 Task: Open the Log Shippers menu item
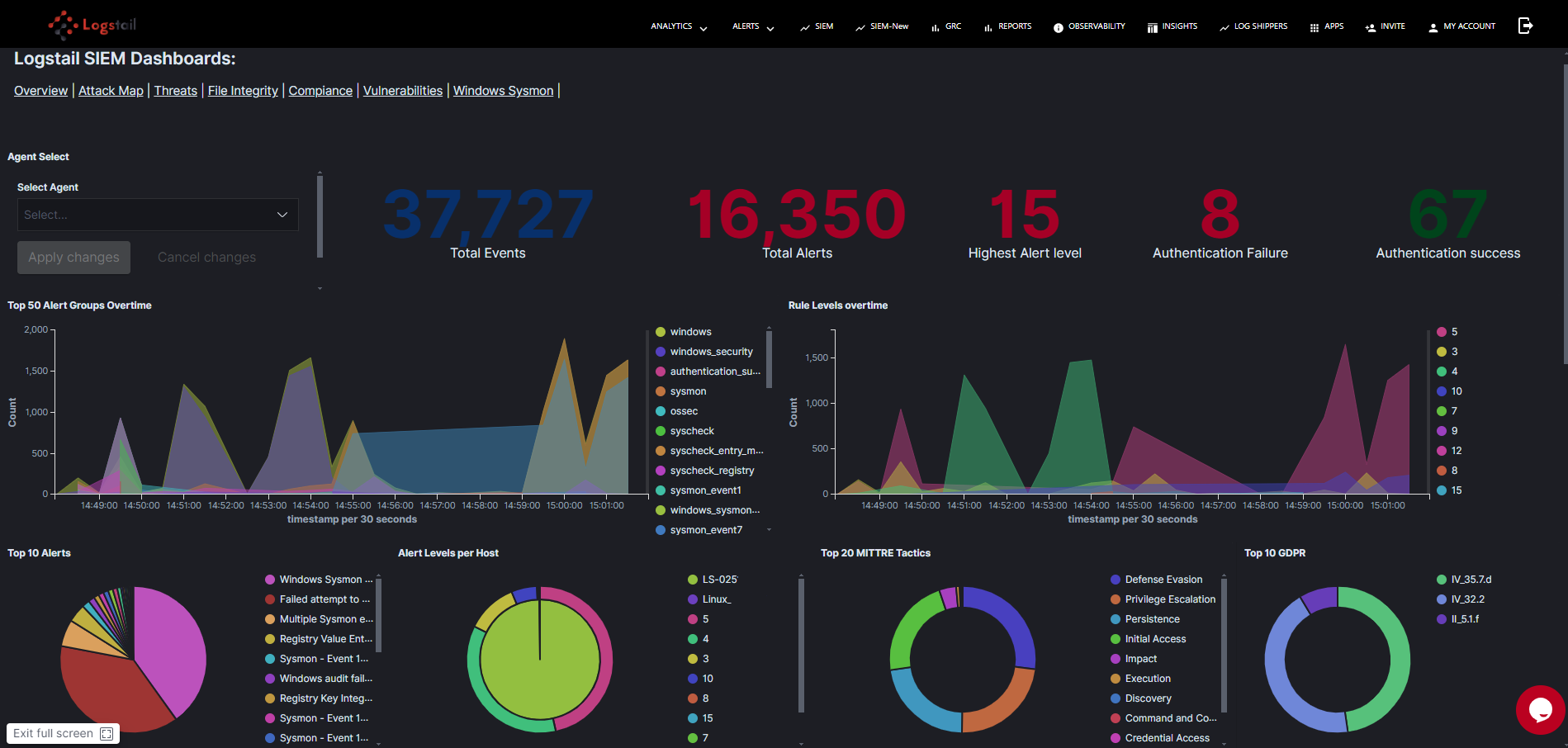point(1253,26)
